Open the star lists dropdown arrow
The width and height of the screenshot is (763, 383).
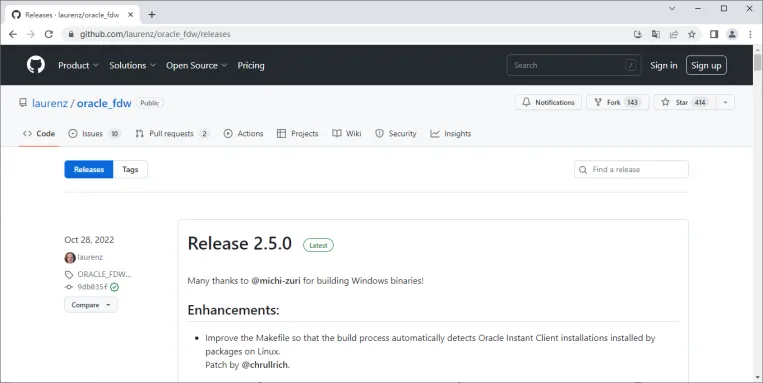click(725, 102)
